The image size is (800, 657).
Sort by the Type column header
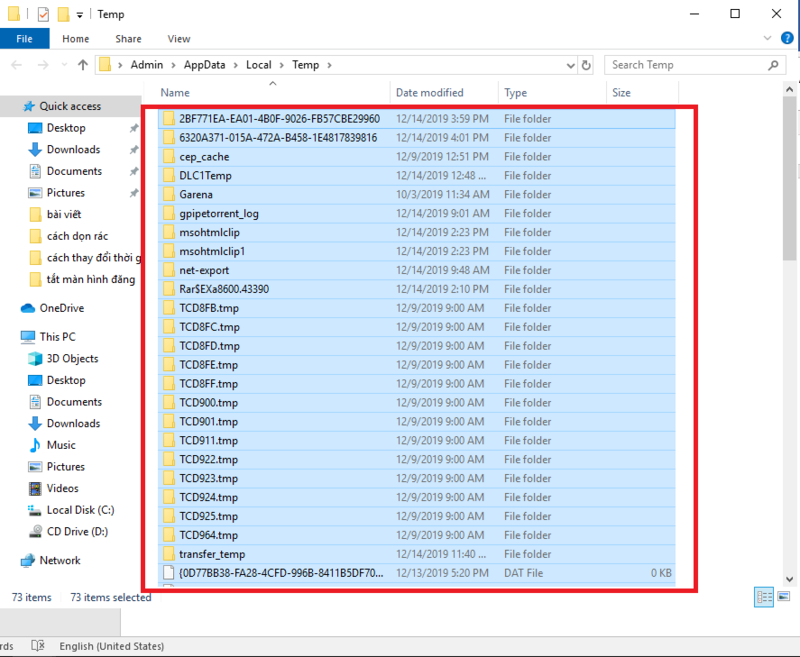coord(553,92)
